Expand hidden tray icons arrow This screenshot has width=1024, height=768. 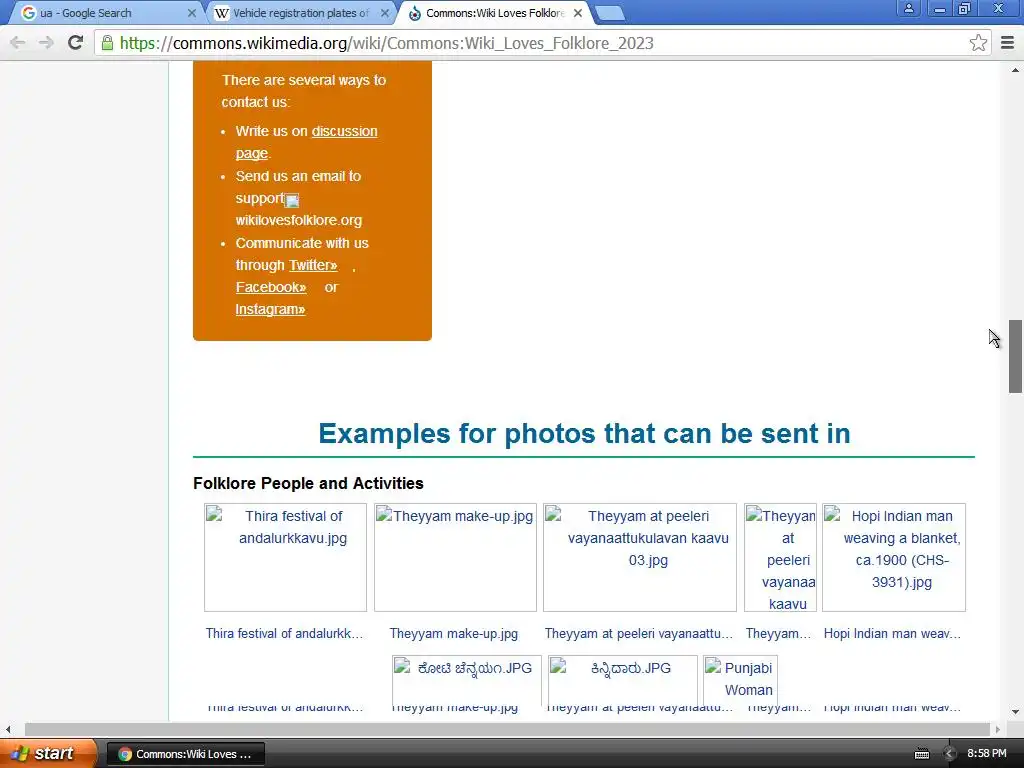click(950, 754)
